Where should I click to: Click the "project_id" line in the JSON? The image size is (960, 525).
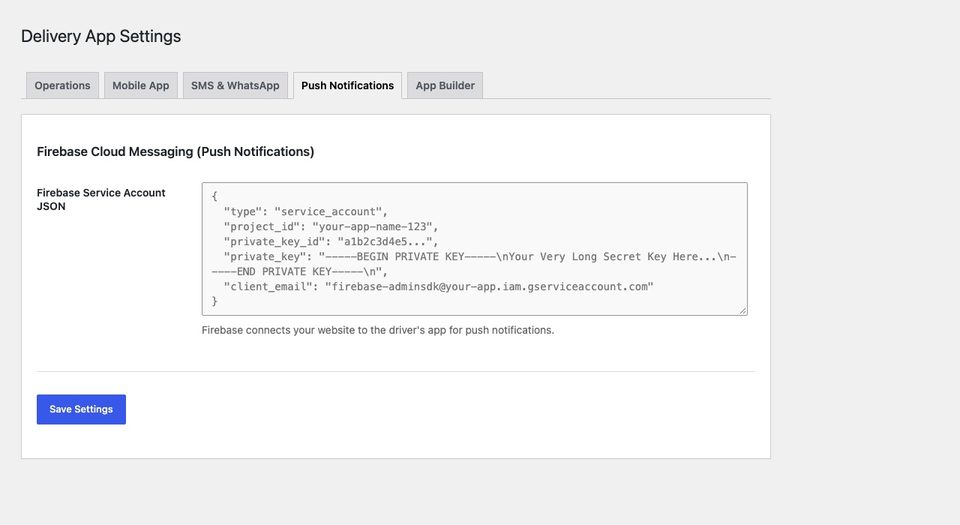coord(331,226)
